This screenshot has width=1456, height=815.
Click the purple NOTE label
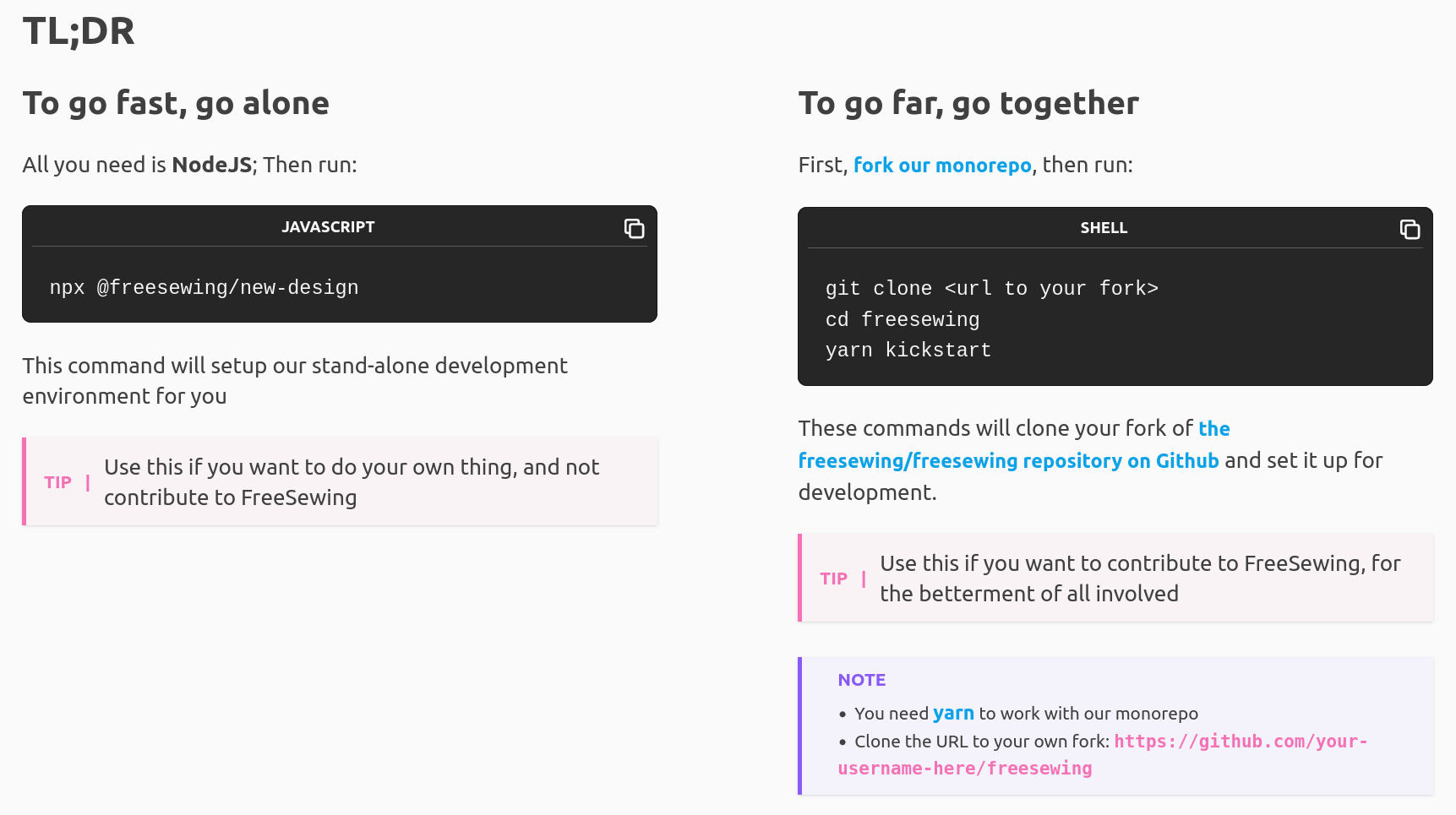(861, 680)
